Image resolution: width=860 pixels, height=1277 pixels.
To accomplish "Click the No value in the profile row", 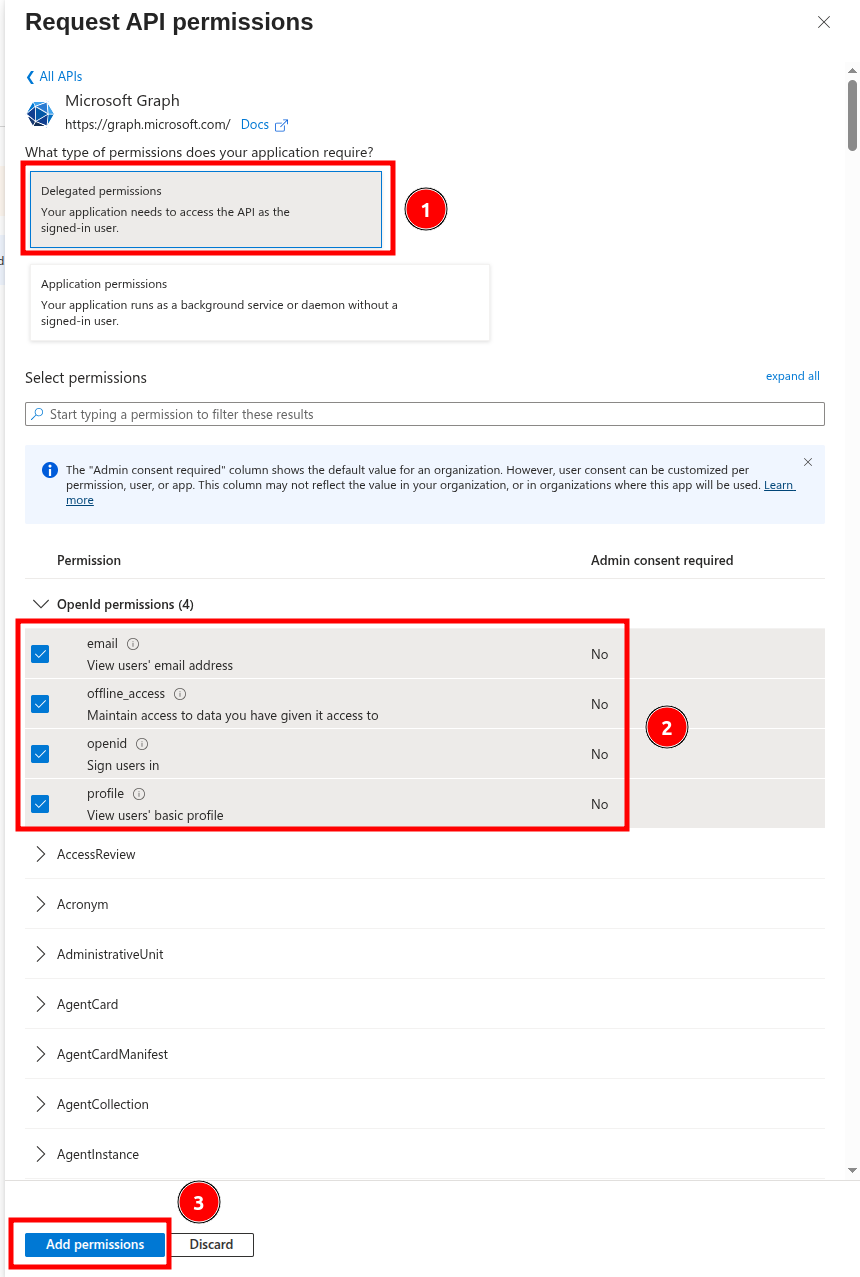I will (x=599, y=804).
